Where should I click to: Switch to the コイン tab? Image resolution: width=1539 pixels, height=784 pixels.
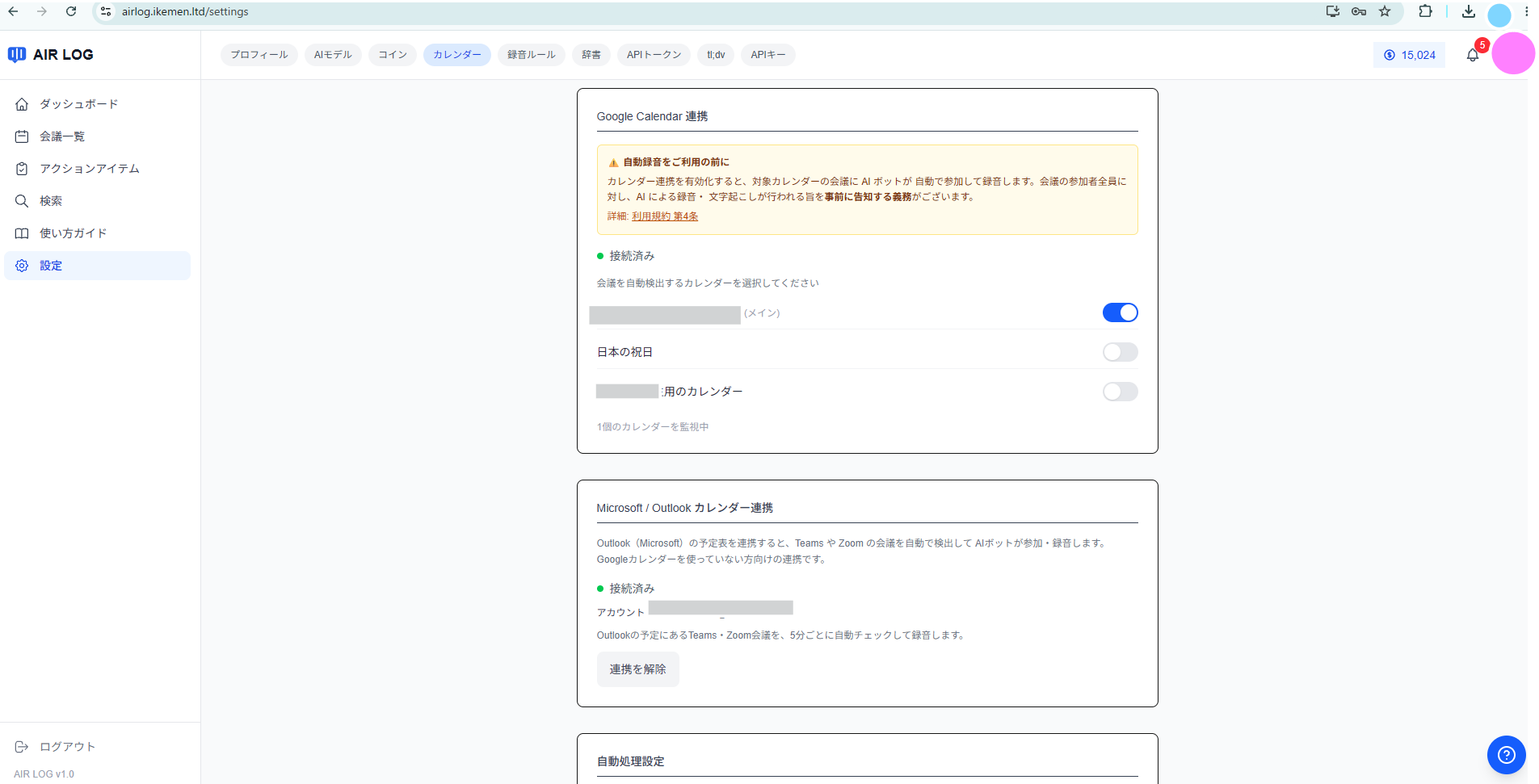point(393,55)
